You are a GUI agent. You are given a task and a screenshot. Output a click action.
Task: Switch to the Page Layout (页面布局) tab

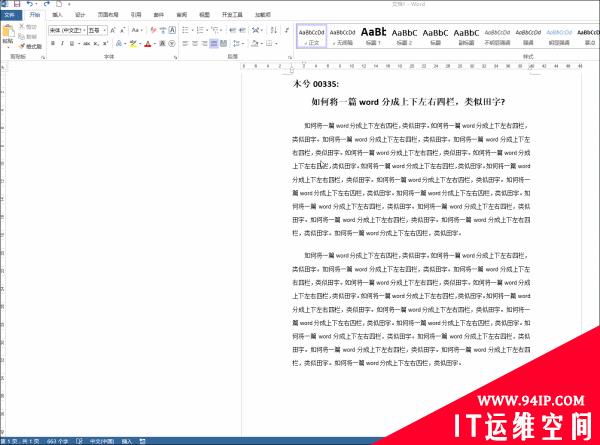[x=108, y=15]
